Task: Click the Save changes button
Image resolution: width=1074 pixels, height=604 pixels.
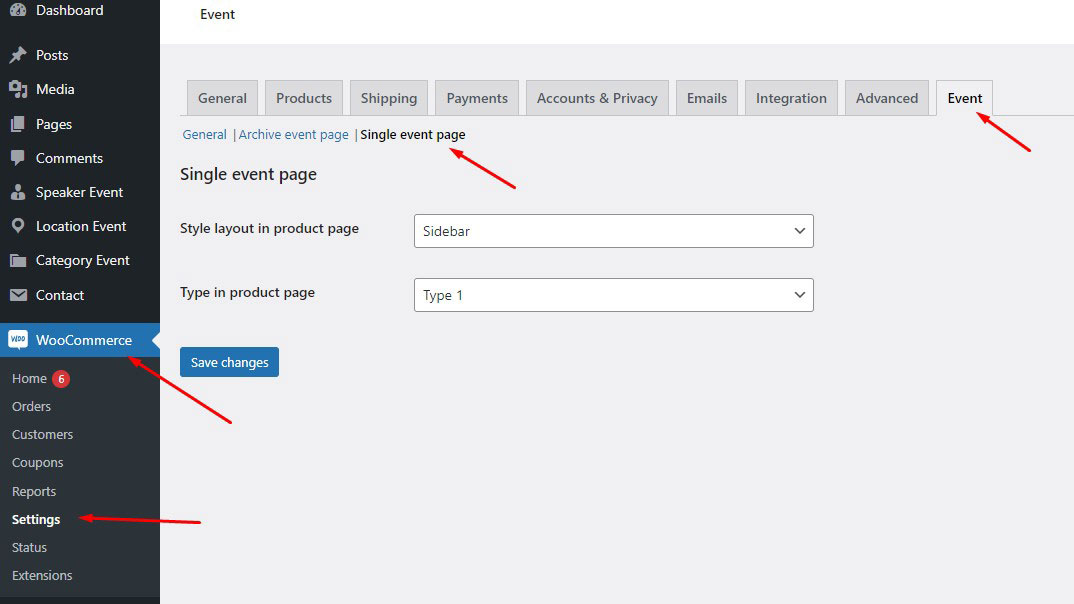Action: point(229,362)
